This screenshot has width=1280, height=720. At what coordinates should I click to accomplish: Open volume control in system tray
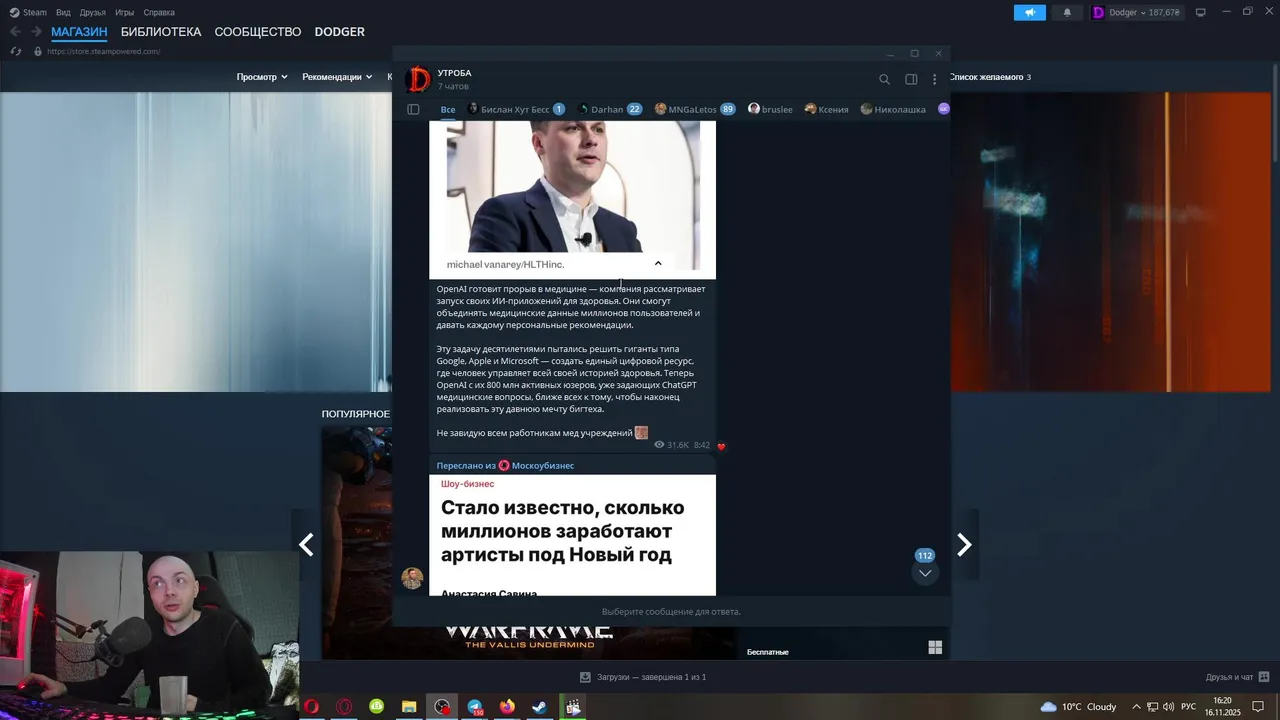coord(1168,706)
